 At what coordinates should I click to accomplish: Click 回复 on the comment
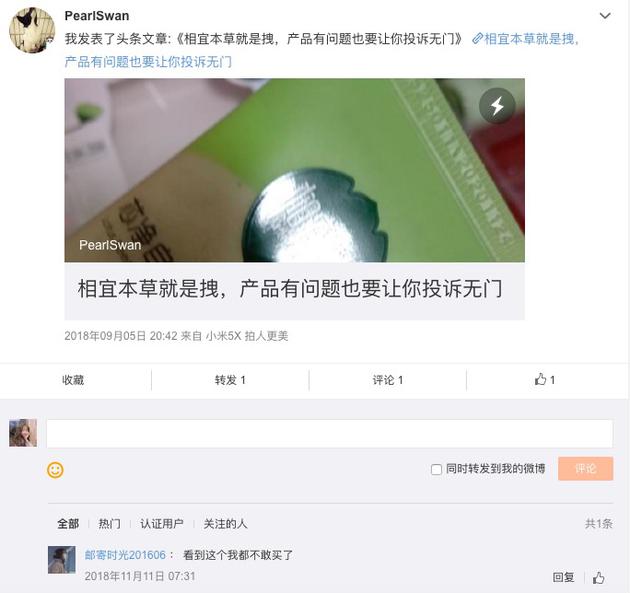(563, 577)
